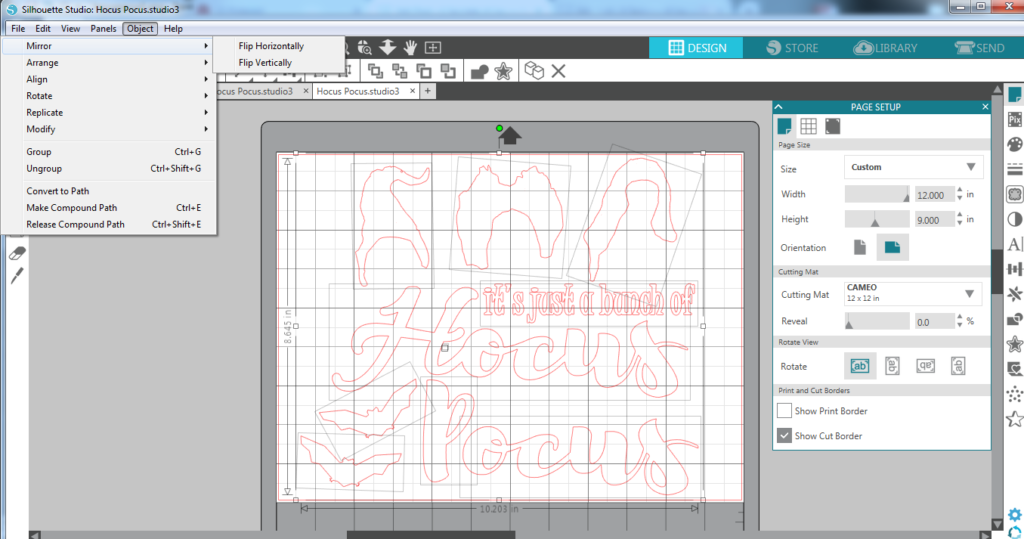Open the grid settings tab in Page Setup
This screenshot has width=1024, height=539.
tap(808, 126)
